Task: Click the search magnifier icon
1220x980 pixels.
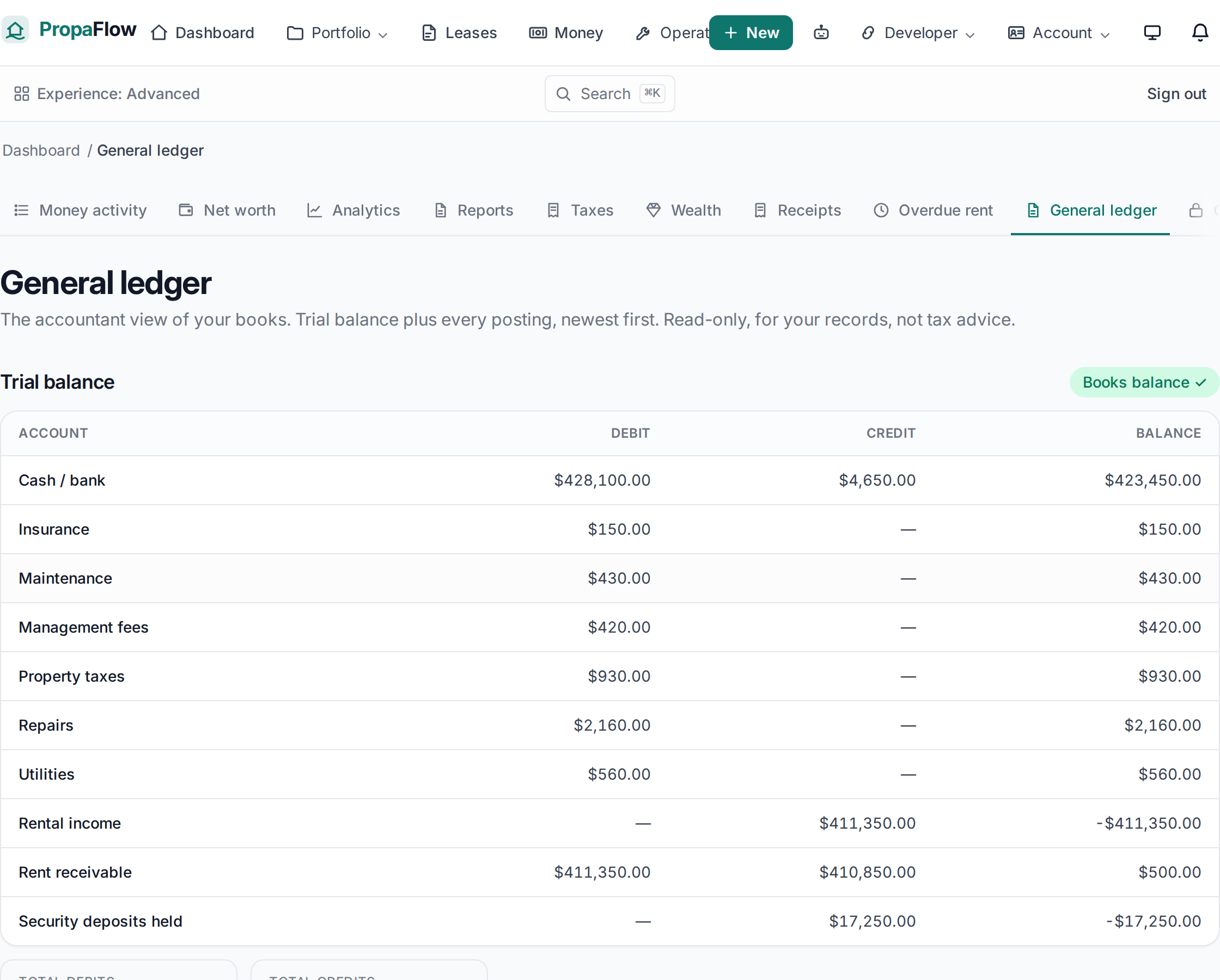Action: 563,94
